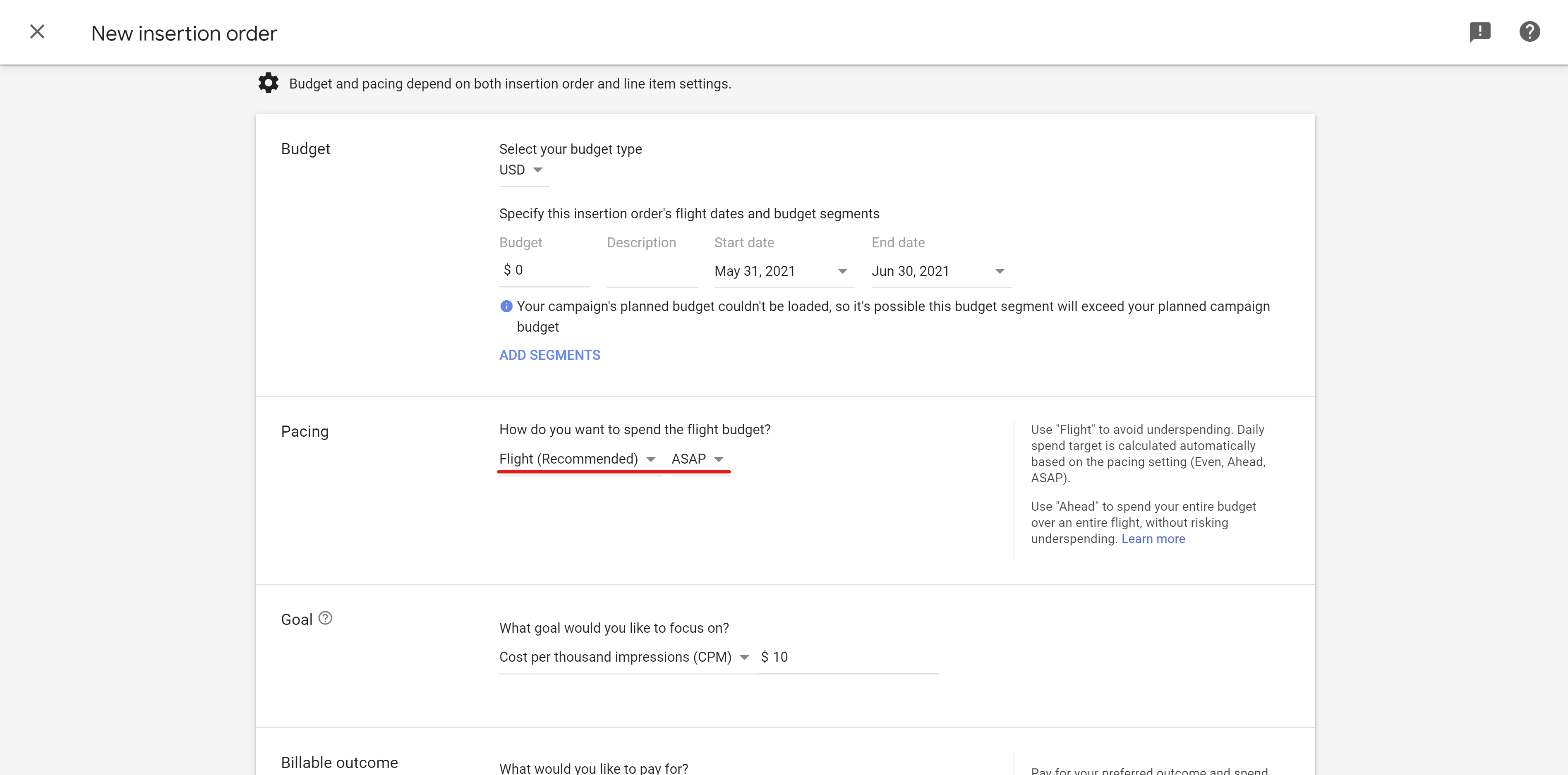Expand the Flight (Recommended) pacing dropdown

point(577,459)
